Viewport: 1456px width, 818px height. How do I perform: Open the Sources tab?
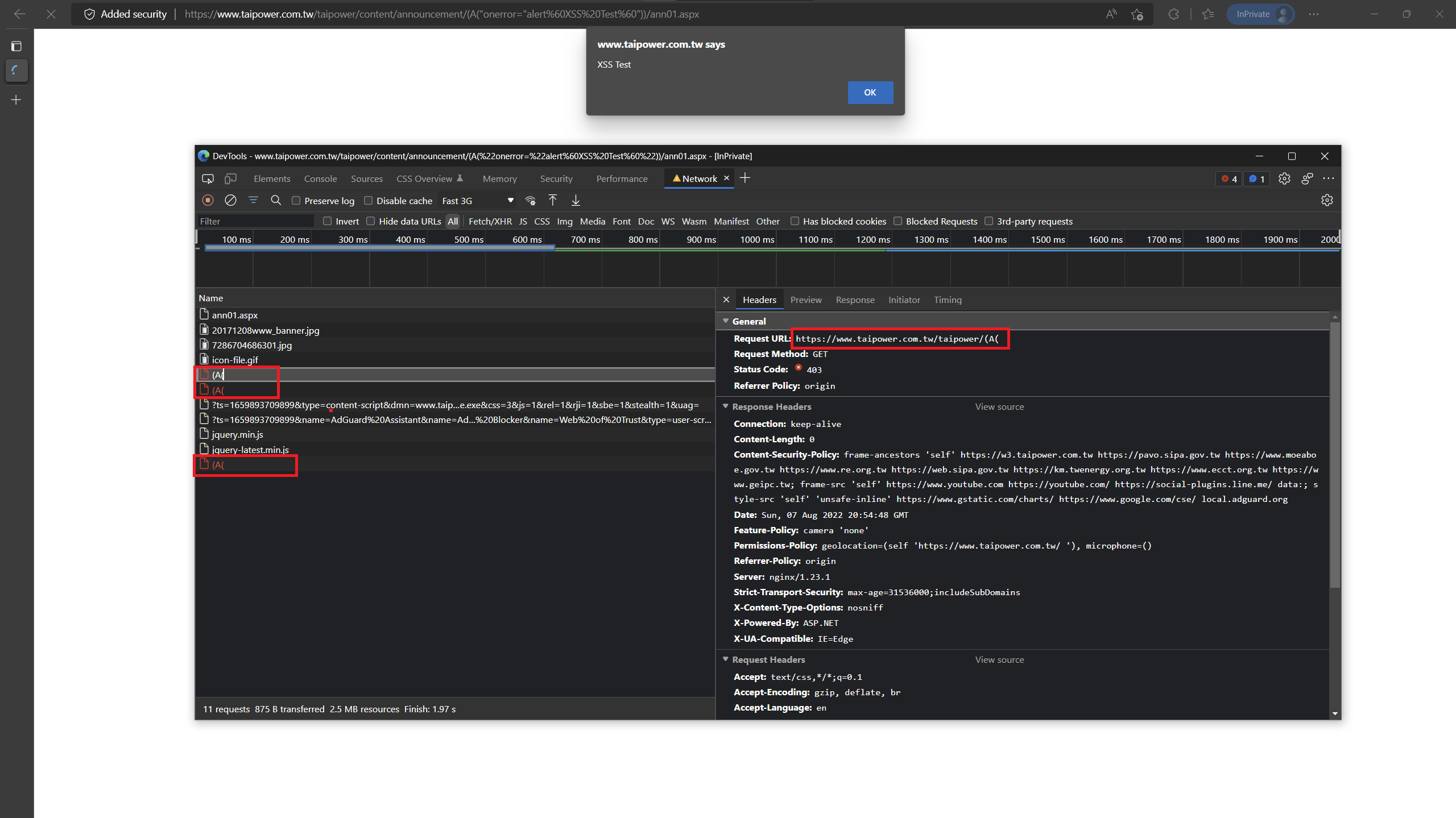click(x=367, y=179)
